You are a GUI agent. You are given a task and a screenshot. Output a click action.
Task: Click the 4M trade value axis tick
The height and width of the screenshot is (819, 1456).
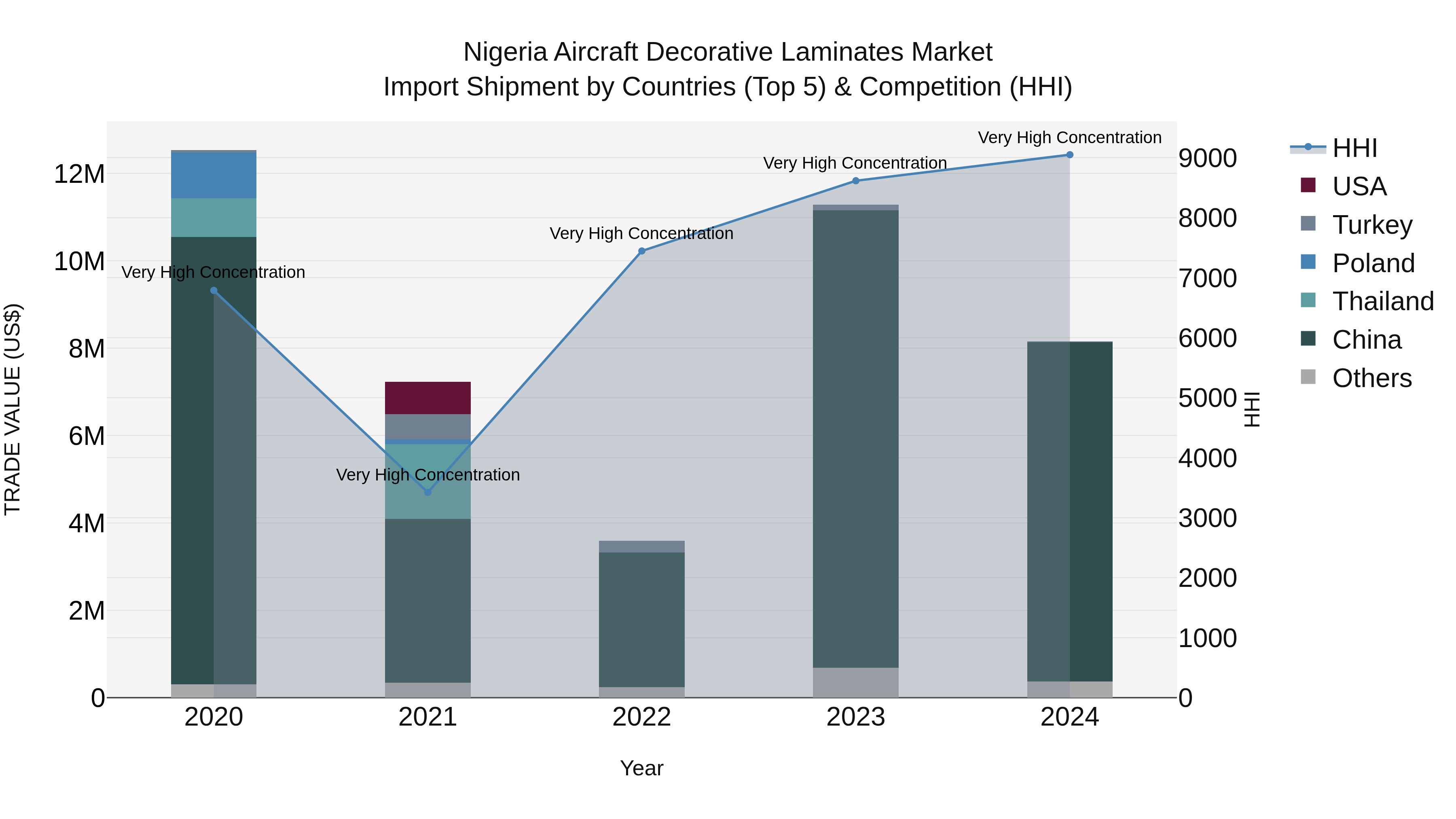coord(87,523)
